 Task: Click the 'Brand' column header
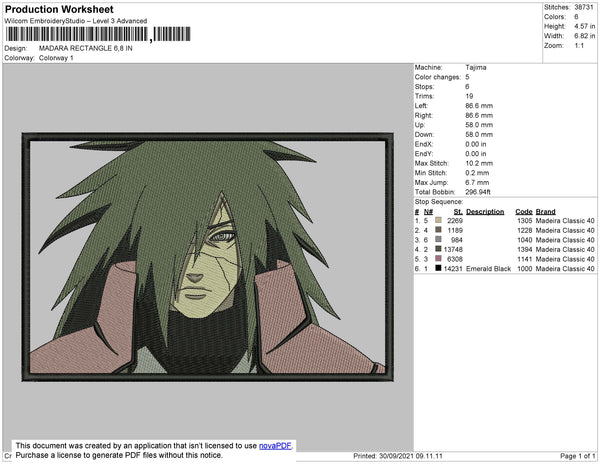click(x=545, y=212)
